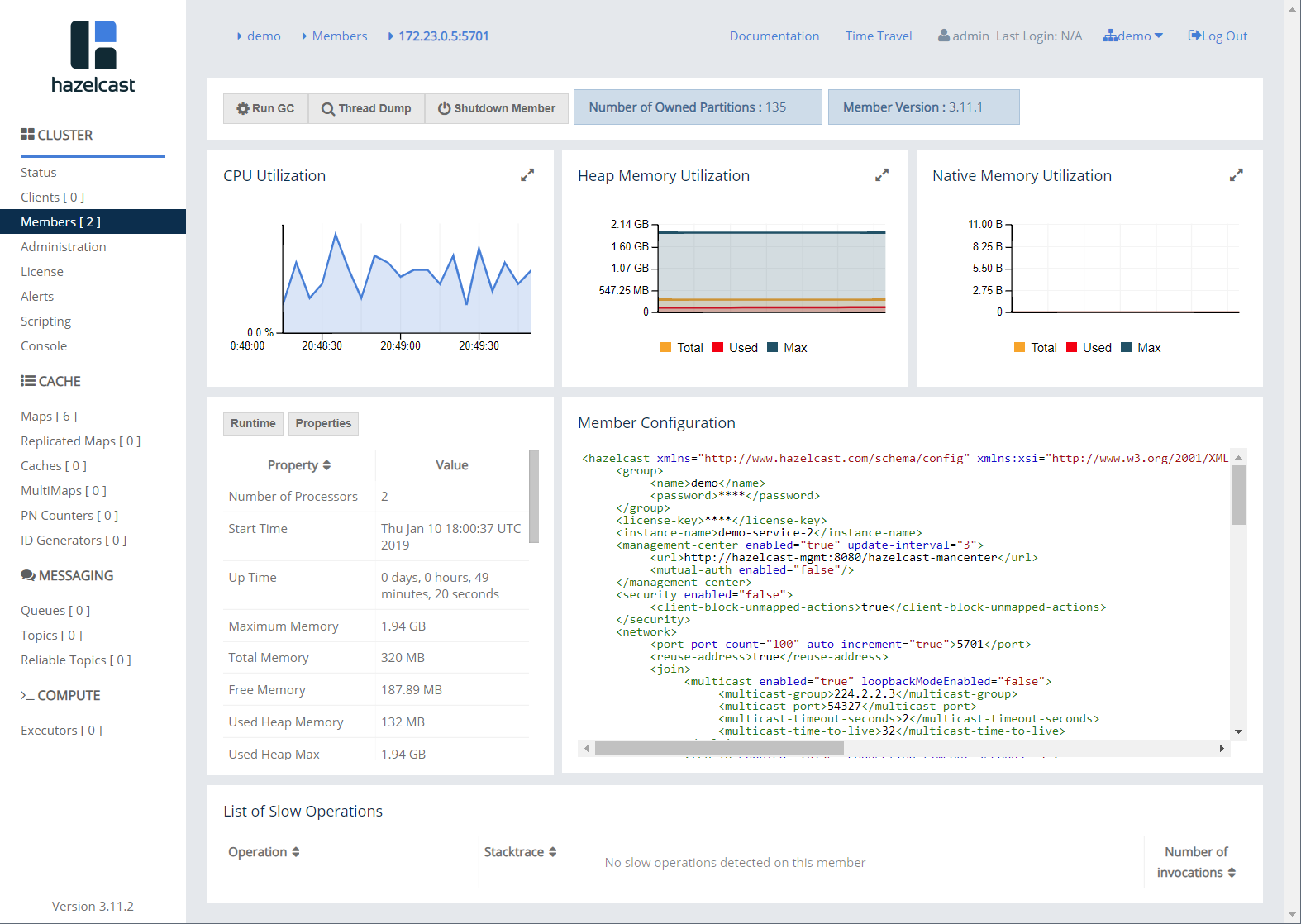Viewport: 1301px width, 924px height.
Task: Open Replicated Maps [ 0 ]
Action: coord(81,441)
